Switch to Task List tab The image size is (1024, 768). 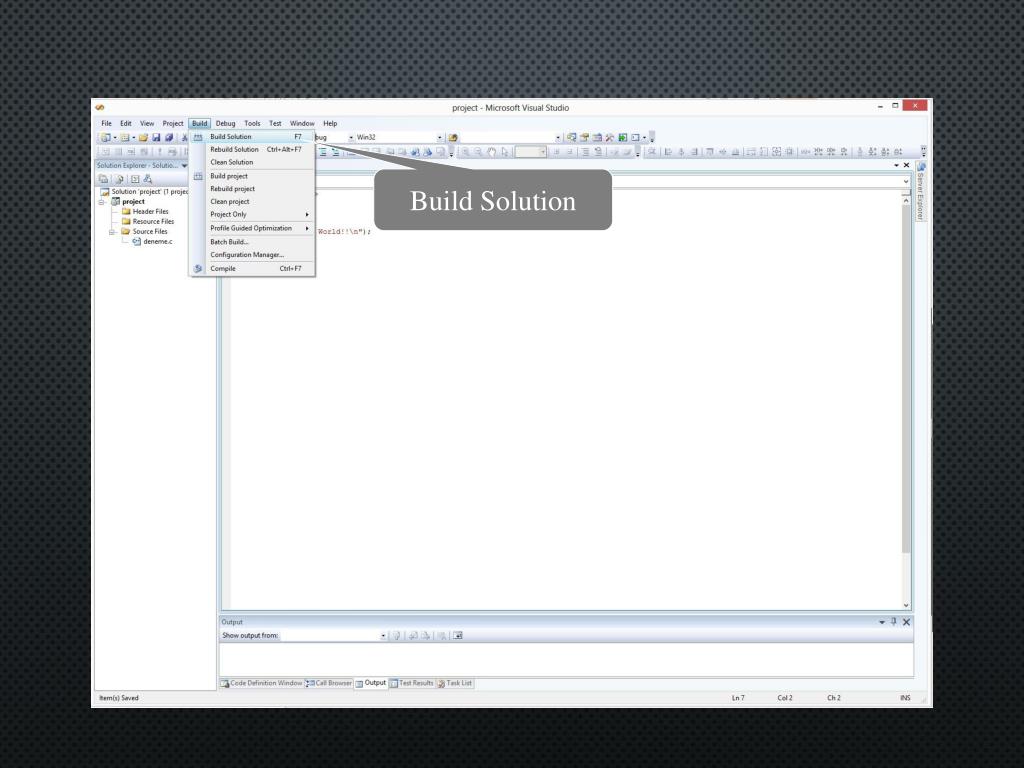(455, 683)
